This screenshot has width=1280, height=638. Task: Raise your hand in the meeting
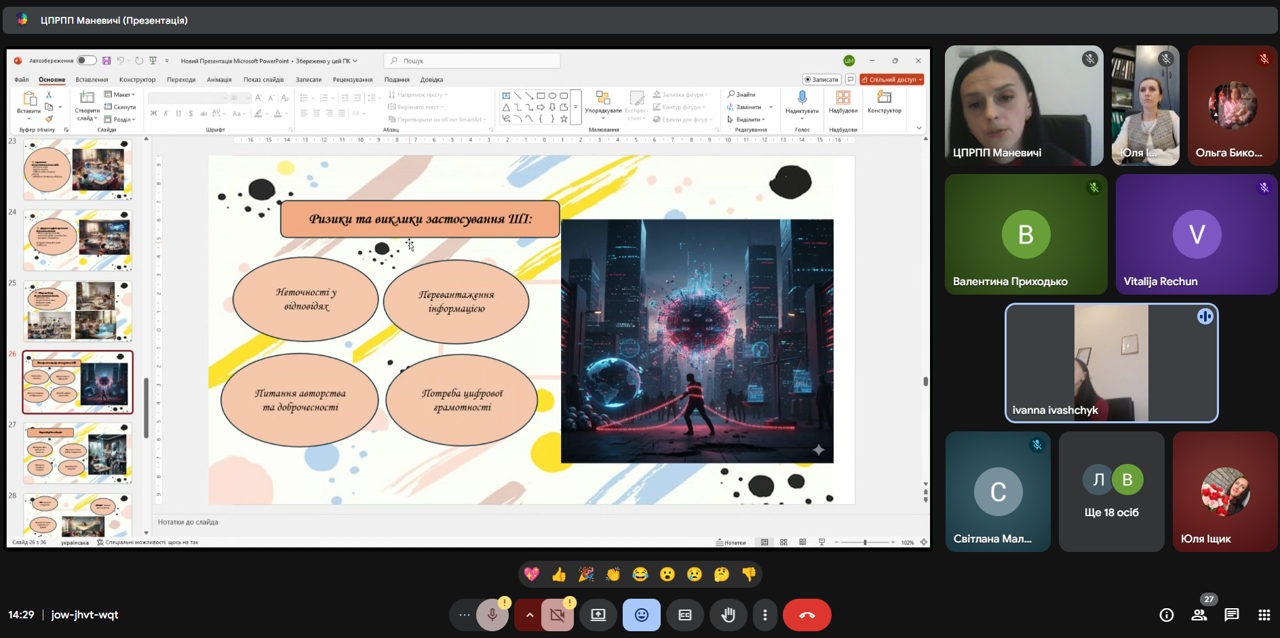click(728, 615)
